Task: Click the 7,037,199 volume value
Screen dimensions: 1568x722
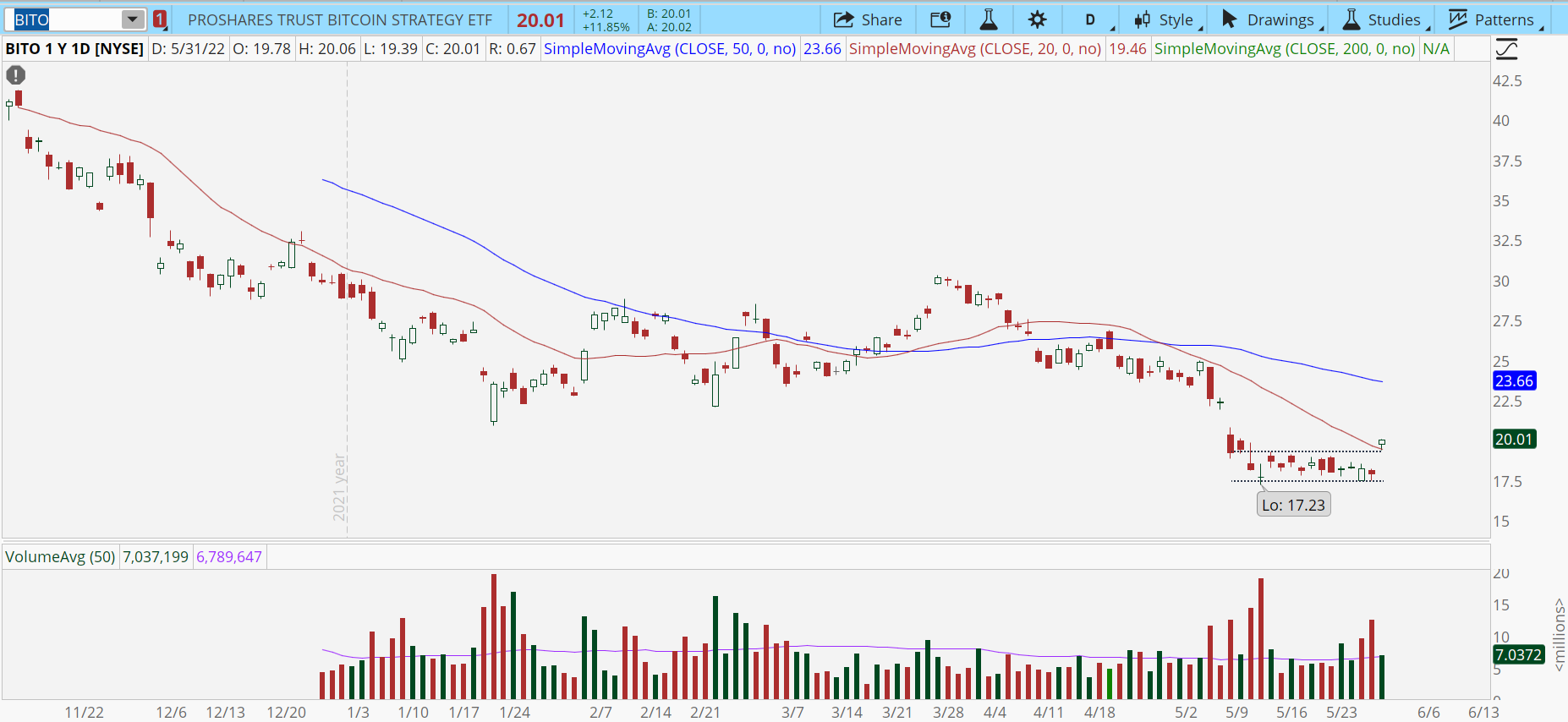Action: tap(156, 556)
